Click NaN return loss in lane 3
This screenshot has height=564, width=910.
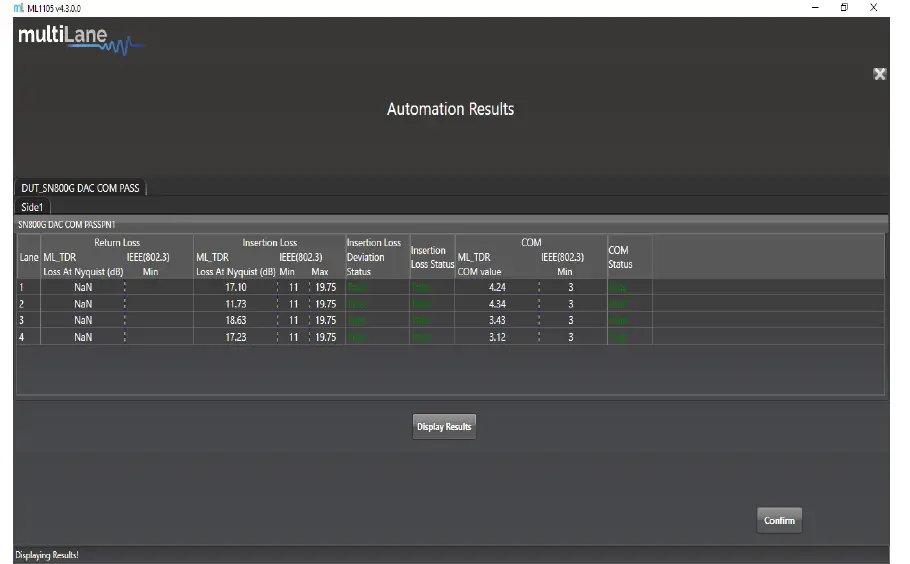click(83, 320)
